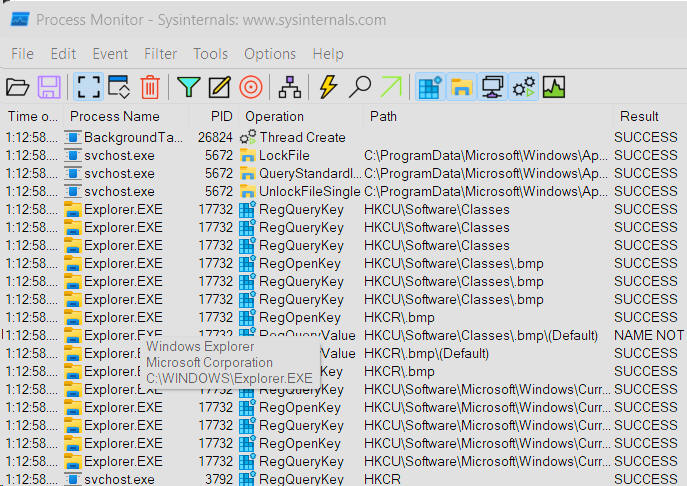The width and height of the screenshot is (687, 486).
Task: Select the svchost.exe LockFile row
Action: 344,155
